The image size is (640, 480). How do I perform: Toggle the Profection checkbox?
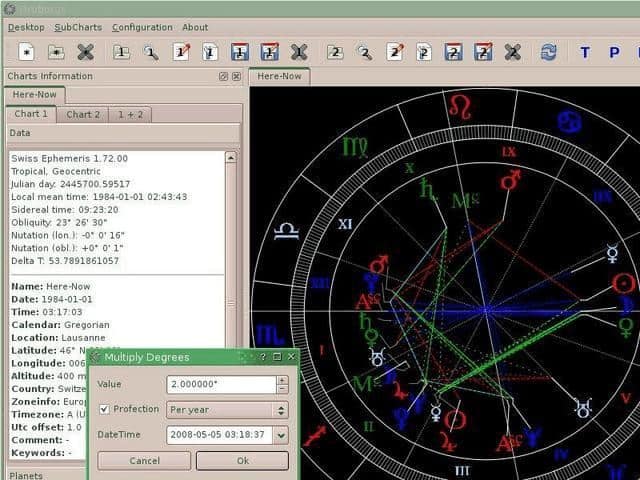click(104, 409)
